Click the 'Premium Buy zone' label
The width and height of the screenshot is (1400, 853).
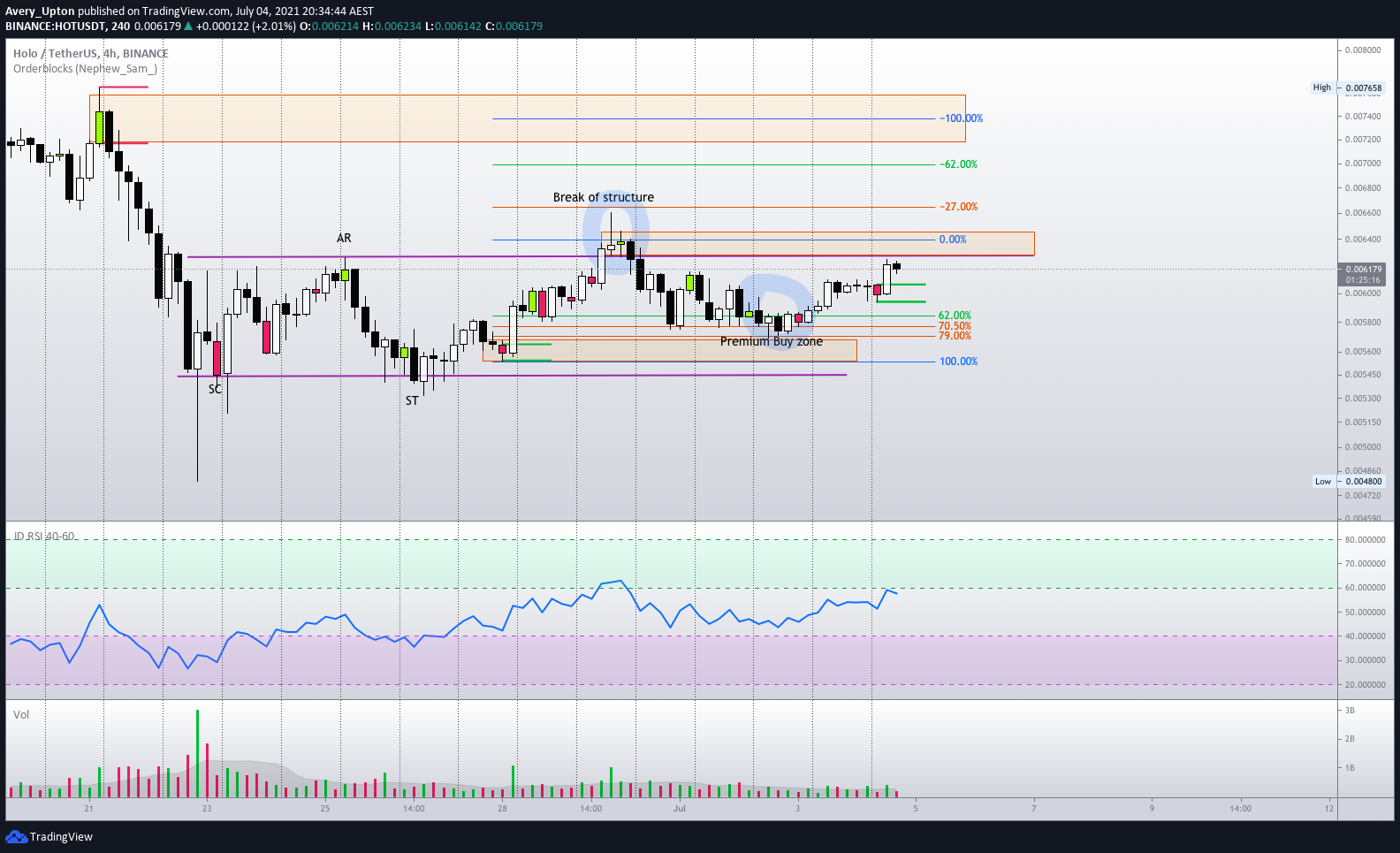pyautogui.click(x=772, y=341)
